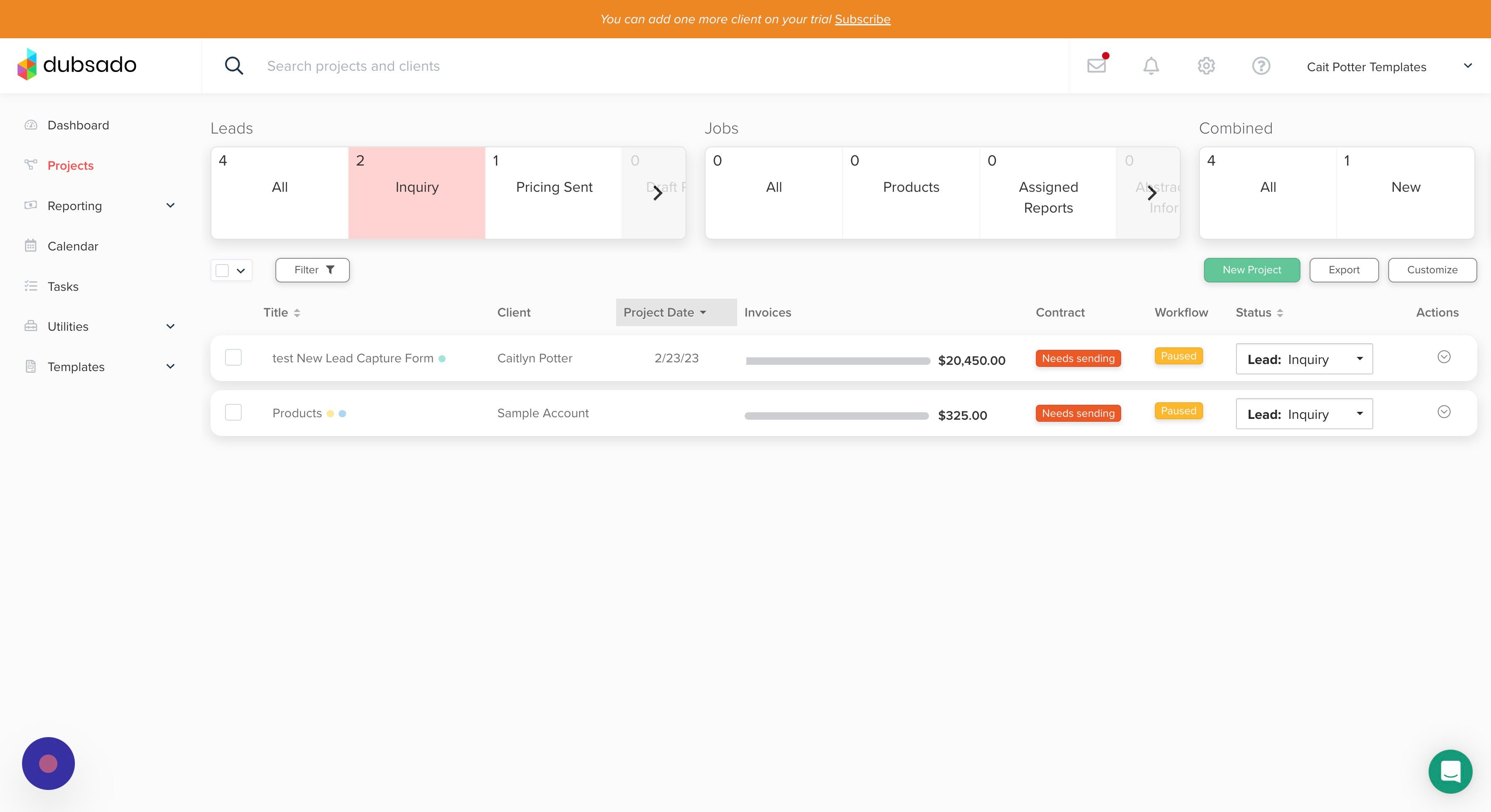Toggle the select-all checkbox near Filter
Viewport: 1491px width, 812px height.
tap(222, 270)
